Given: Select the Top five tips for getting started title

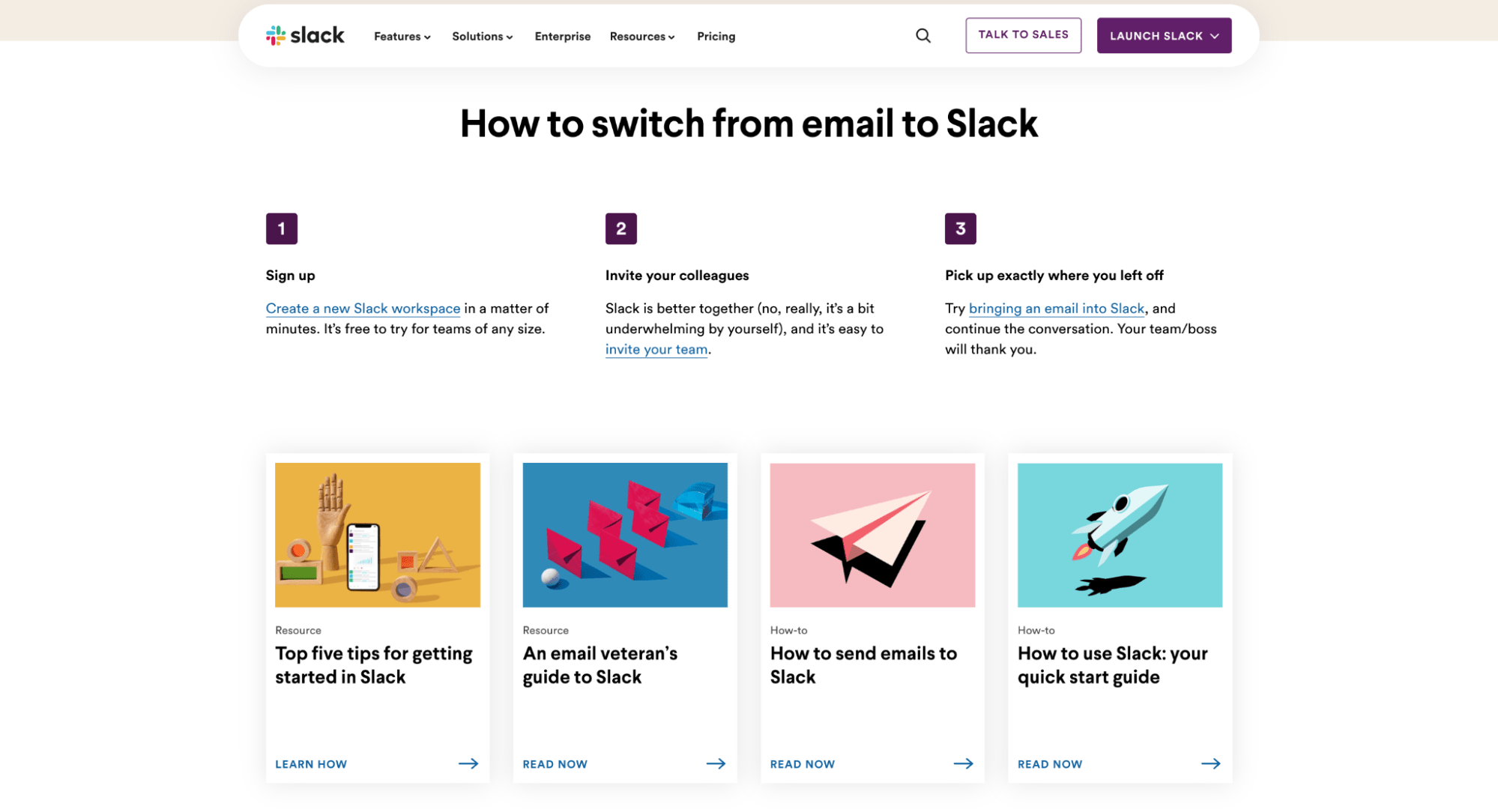Looking at the screenshot, I should click(x=373, y=665).
